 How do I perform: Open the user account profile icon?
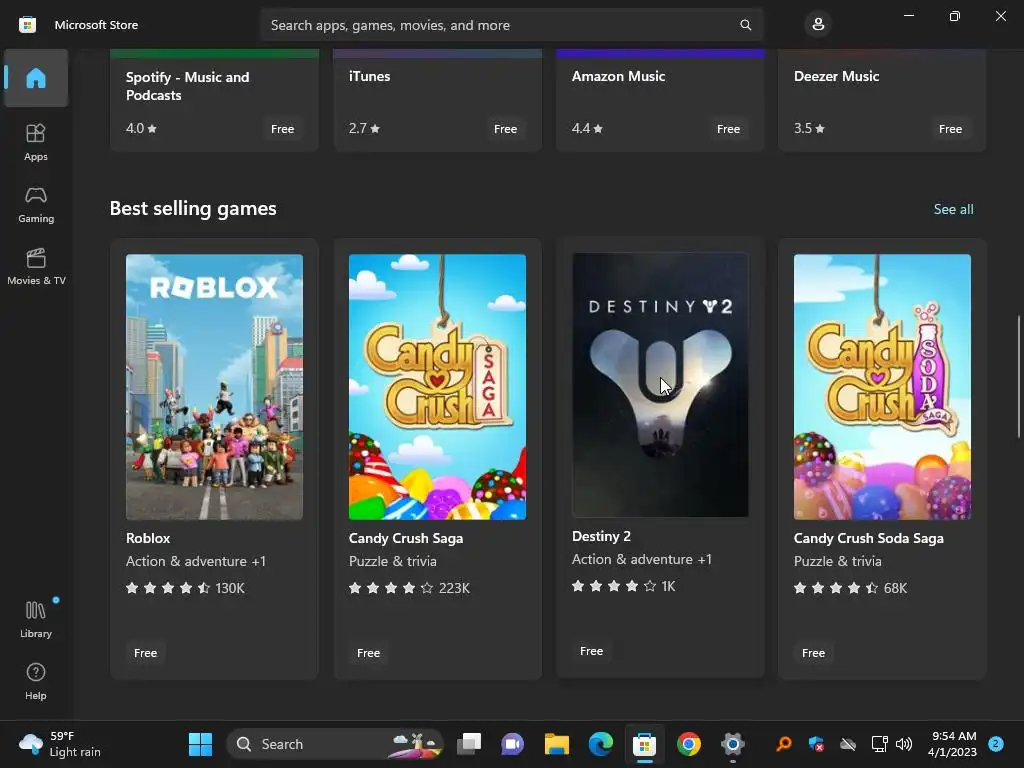tap(818, 25)
